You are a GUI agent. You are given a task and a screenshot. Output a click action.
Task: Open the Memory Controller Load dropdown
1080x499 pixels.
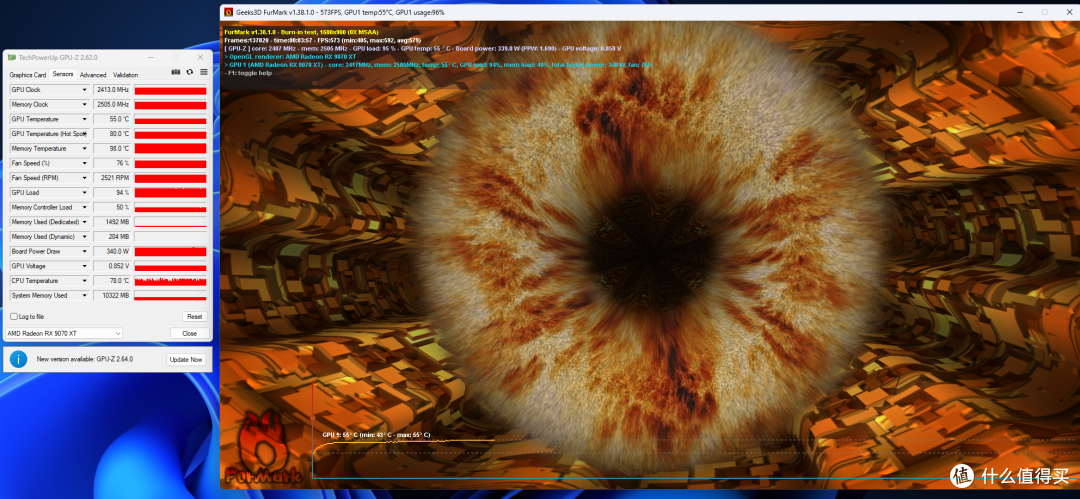pos(85,207)
